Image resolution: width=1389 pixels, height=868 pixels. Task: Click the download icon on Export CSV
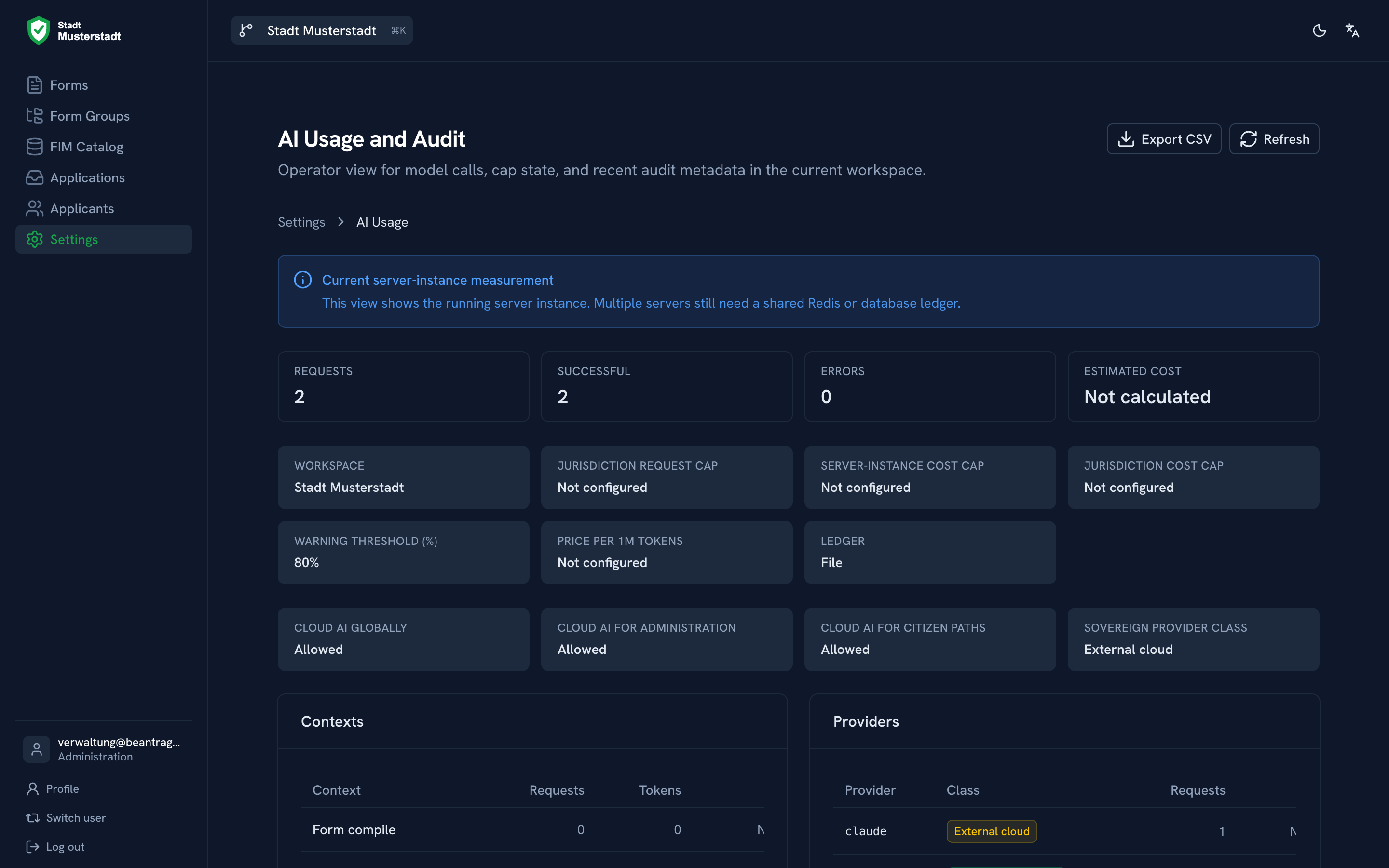pyautogui.click(x=1126, y=139)
